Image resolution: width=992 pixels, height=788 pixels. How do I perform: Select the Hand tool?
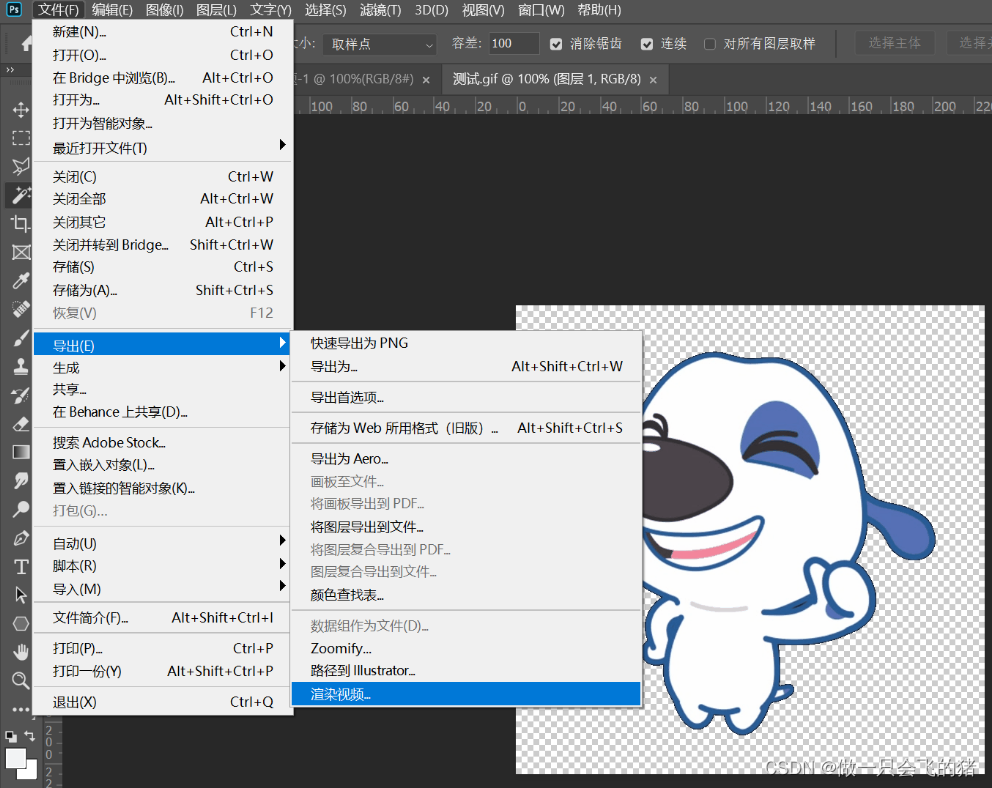pyautogui.click(x=20, y=652)
